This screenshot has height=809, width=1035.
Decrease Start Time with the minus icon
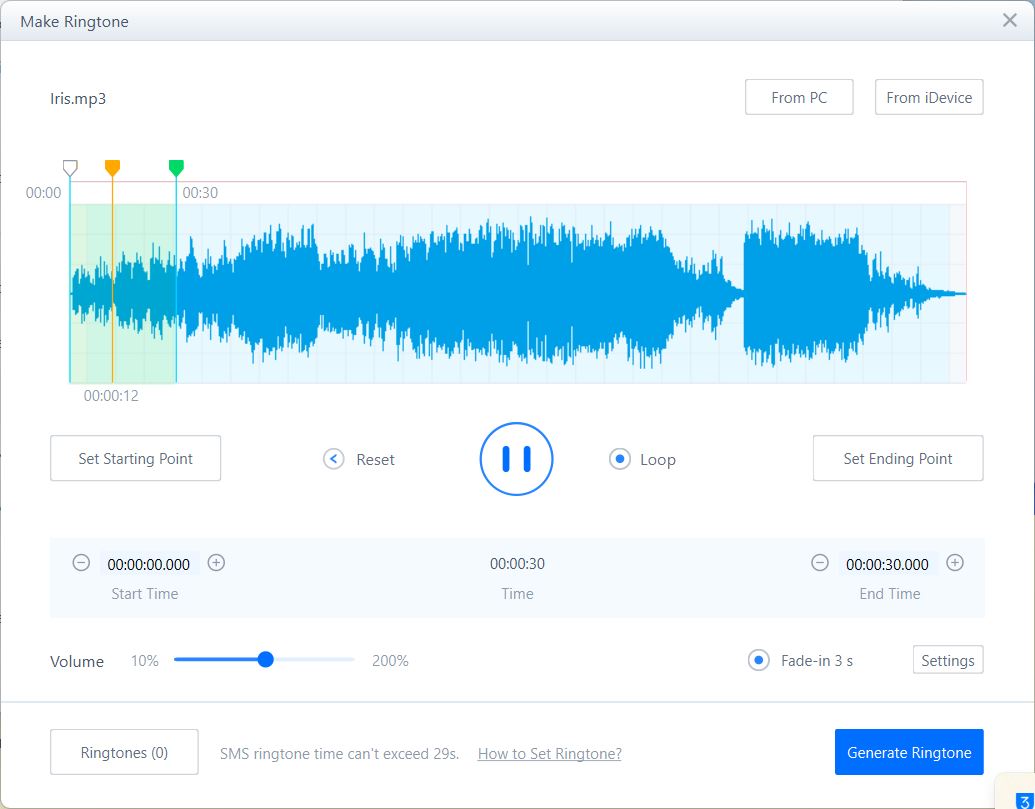(81, 563)
